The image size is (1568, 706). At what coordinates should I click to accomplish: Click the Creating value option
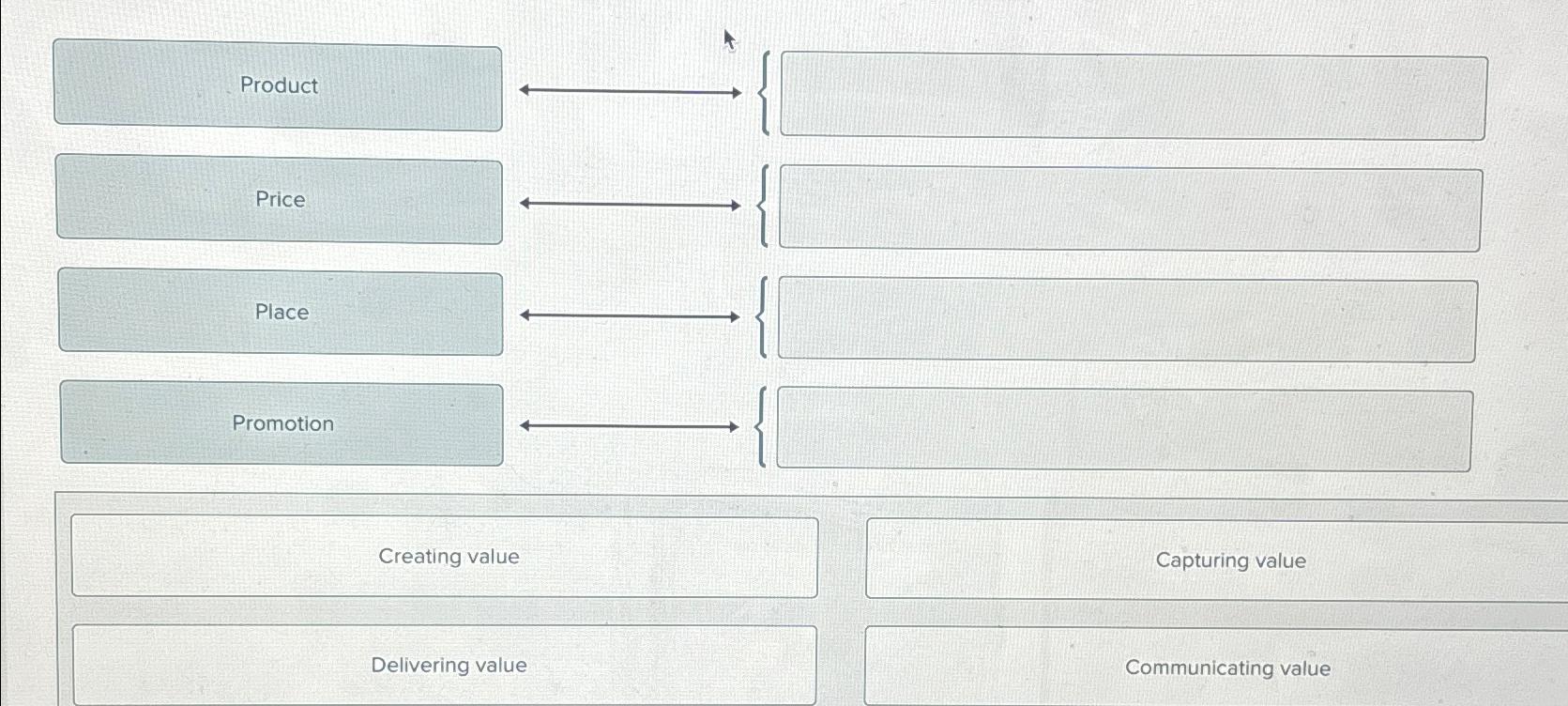pos(449,556)
